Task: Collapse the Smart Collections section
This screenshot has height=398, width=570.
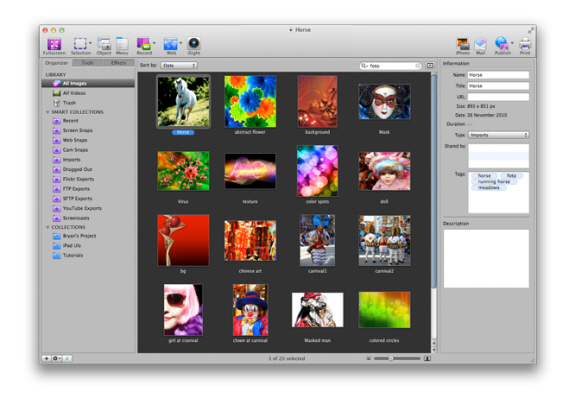Action: point(47,112)
